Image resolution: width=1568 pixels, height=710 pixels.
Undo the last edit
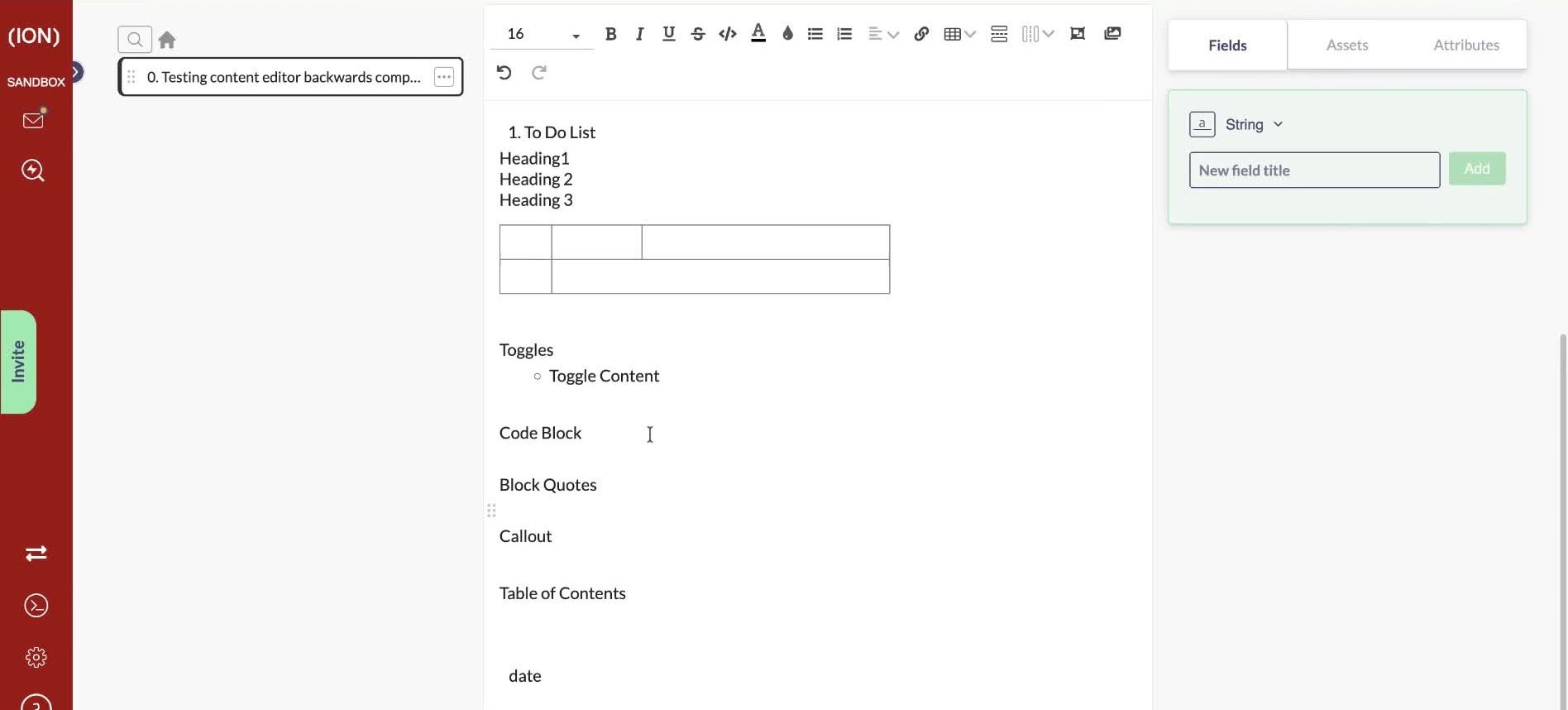pyautogui.click(x=504, y=73)
